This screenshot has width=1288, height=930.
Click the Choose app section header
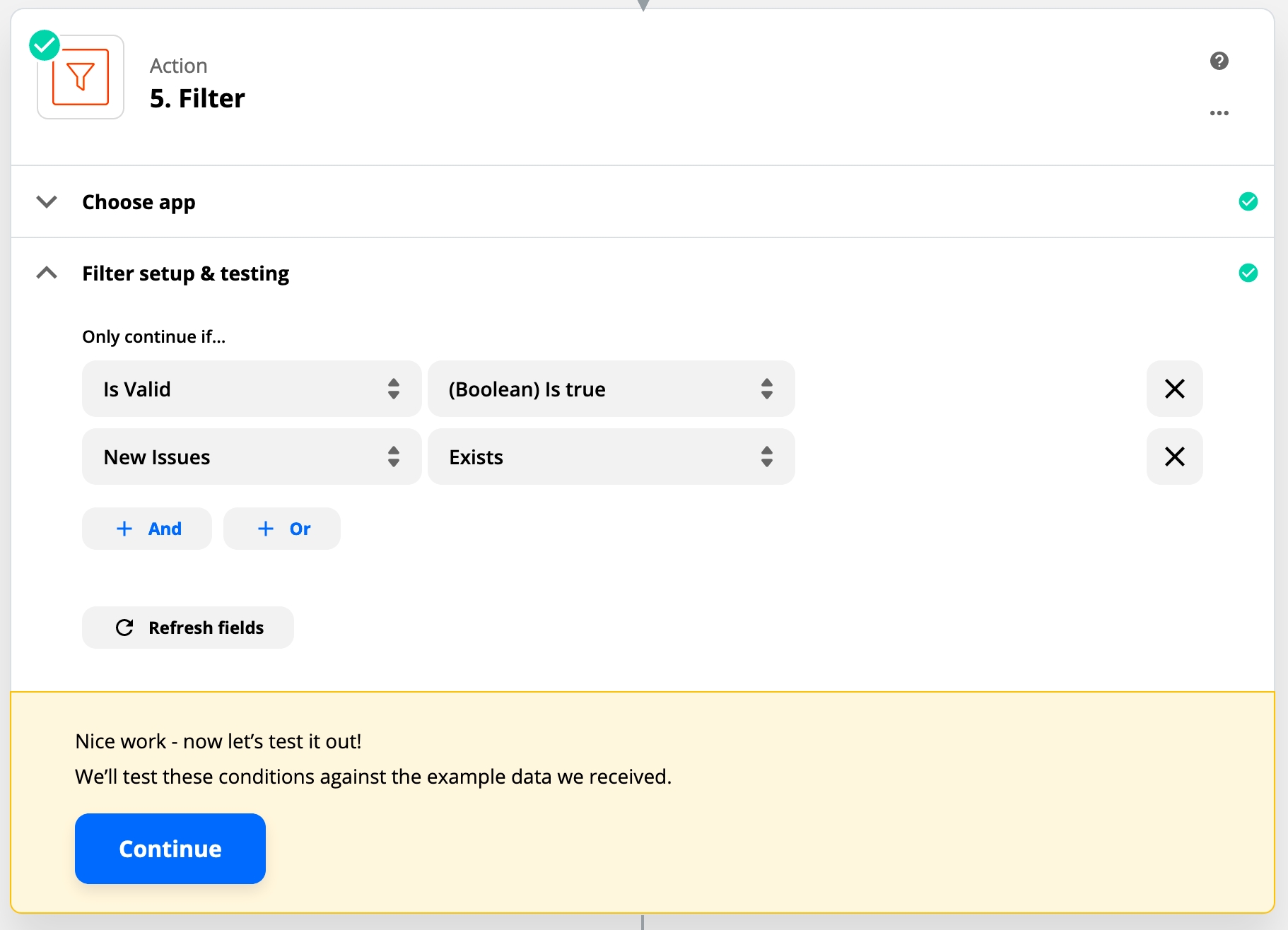[x=139, y=202]
